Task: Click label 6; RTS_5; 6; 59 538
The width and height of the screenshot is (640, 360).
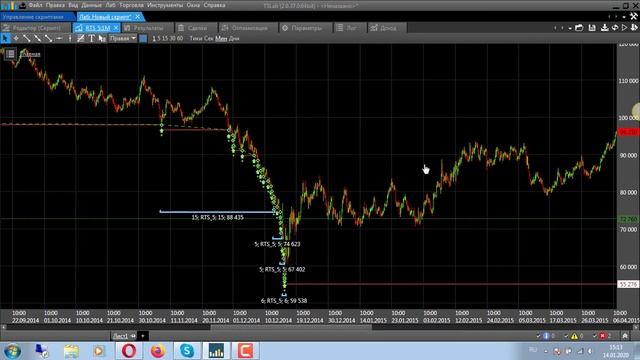Action: (284, 301)
